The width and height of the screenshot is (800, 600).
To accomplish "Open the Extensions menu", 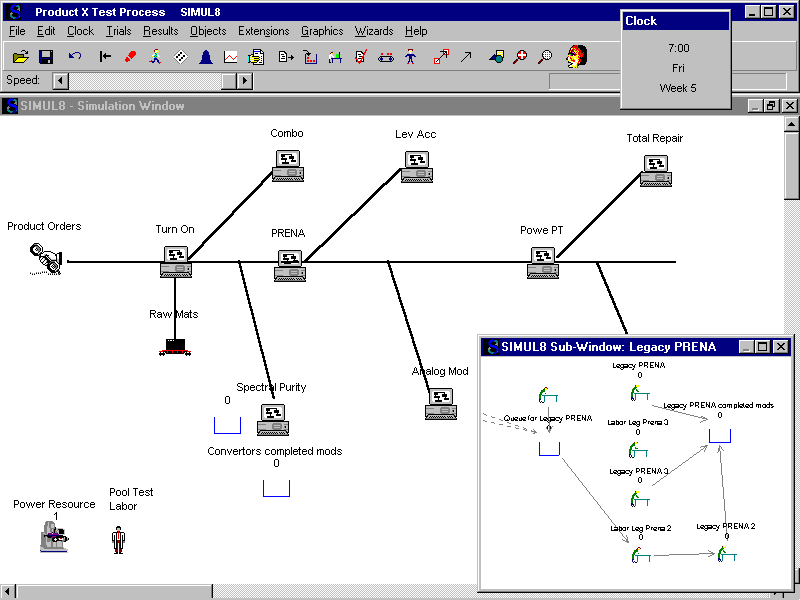I will click(264, 31).
